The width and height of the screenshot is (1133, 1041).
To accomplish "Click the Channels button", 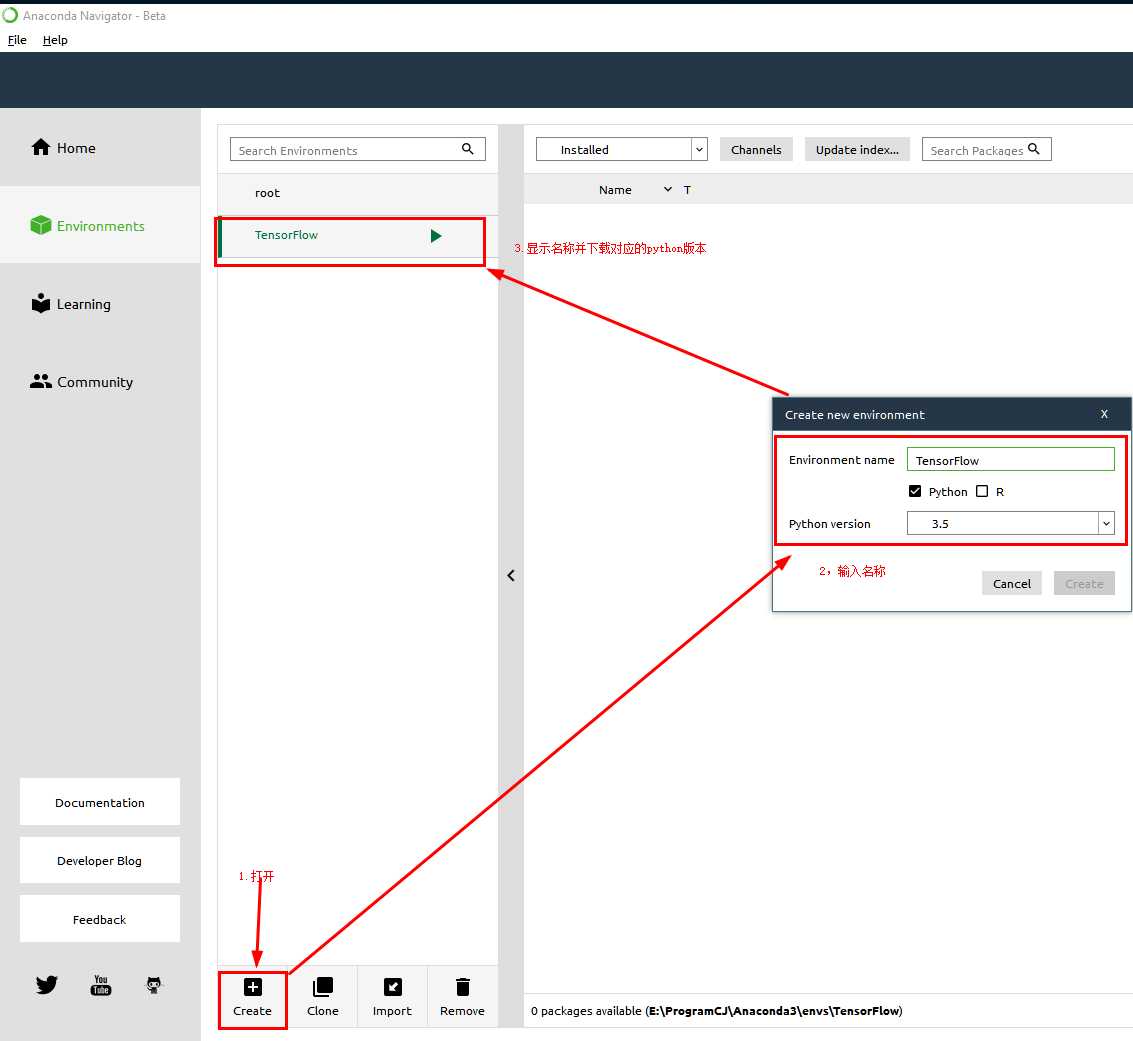I will pos(756,150).
